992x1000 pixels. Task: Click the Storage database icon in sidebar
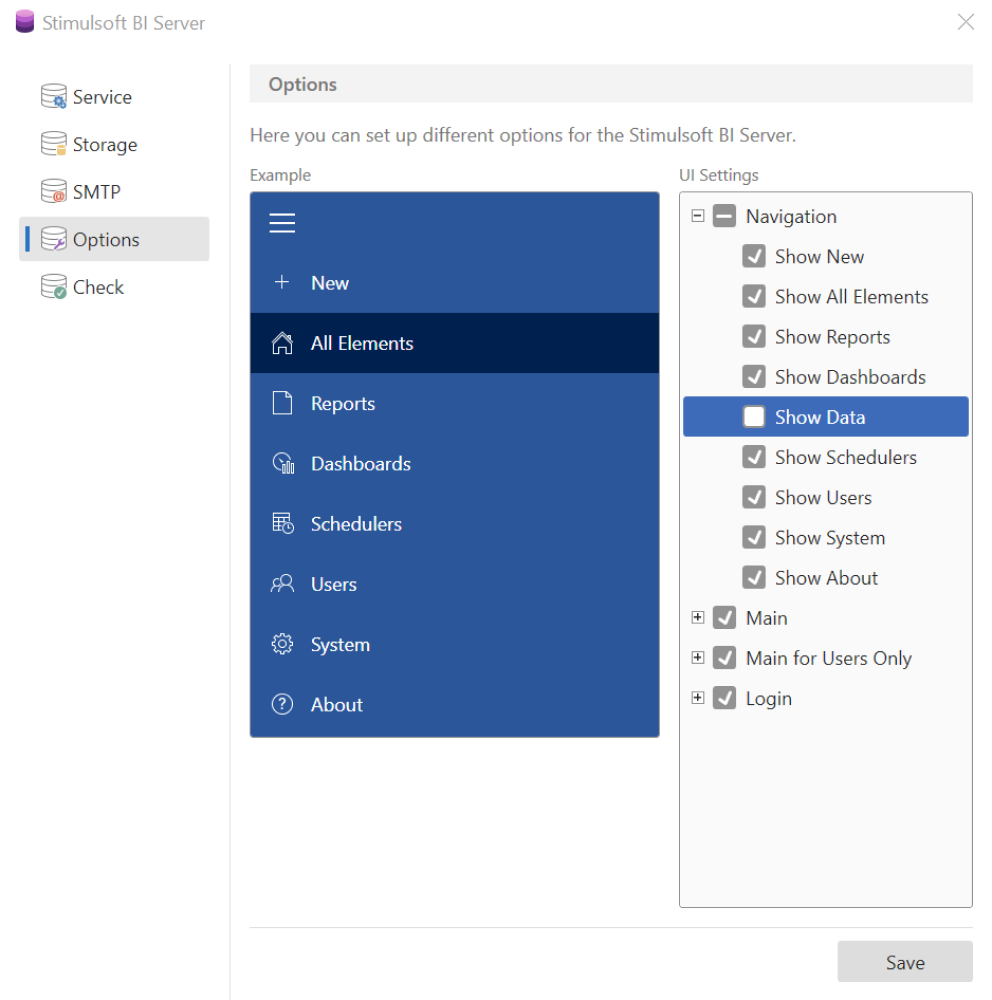pos(54,144)
